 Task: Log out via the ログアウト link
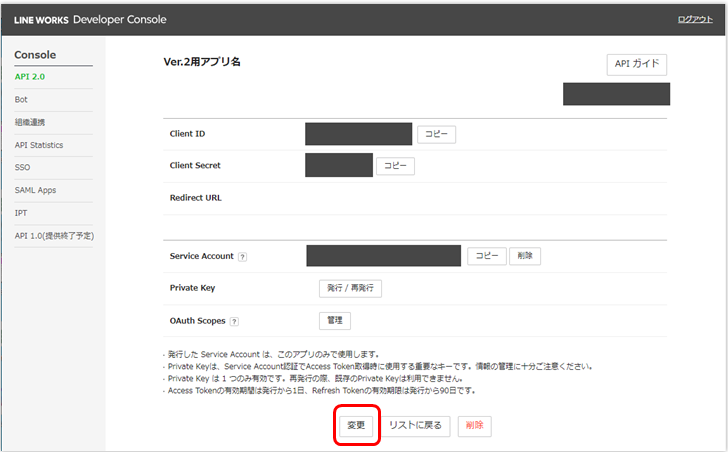(695, 19)
